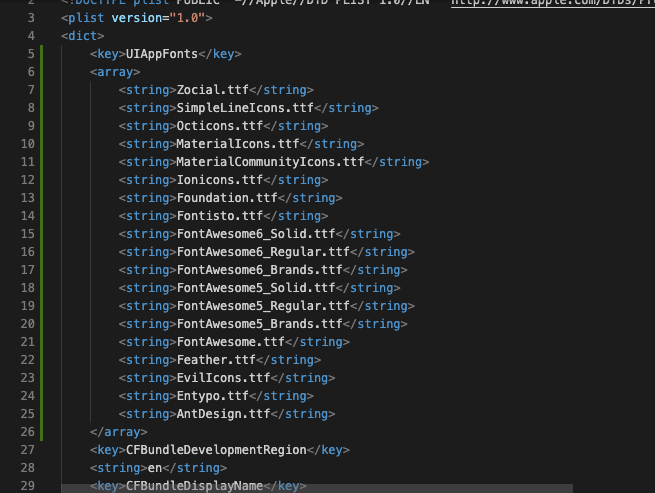Click FontAwesome6_Regular.ttf text
Screen dimensions: 655x493
(263, 252)
